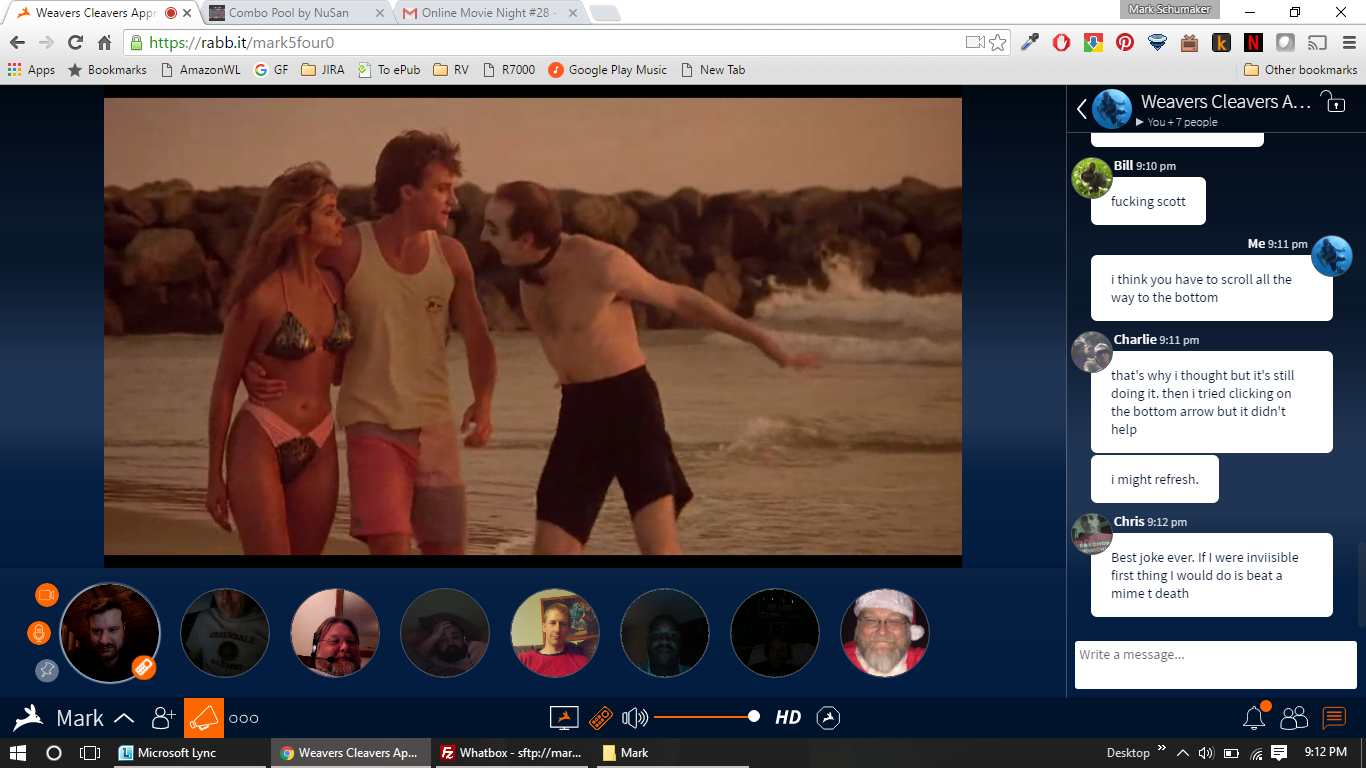Click the 'Write a message...' input field
The image size is (1366, 768).
point(1215,665)
